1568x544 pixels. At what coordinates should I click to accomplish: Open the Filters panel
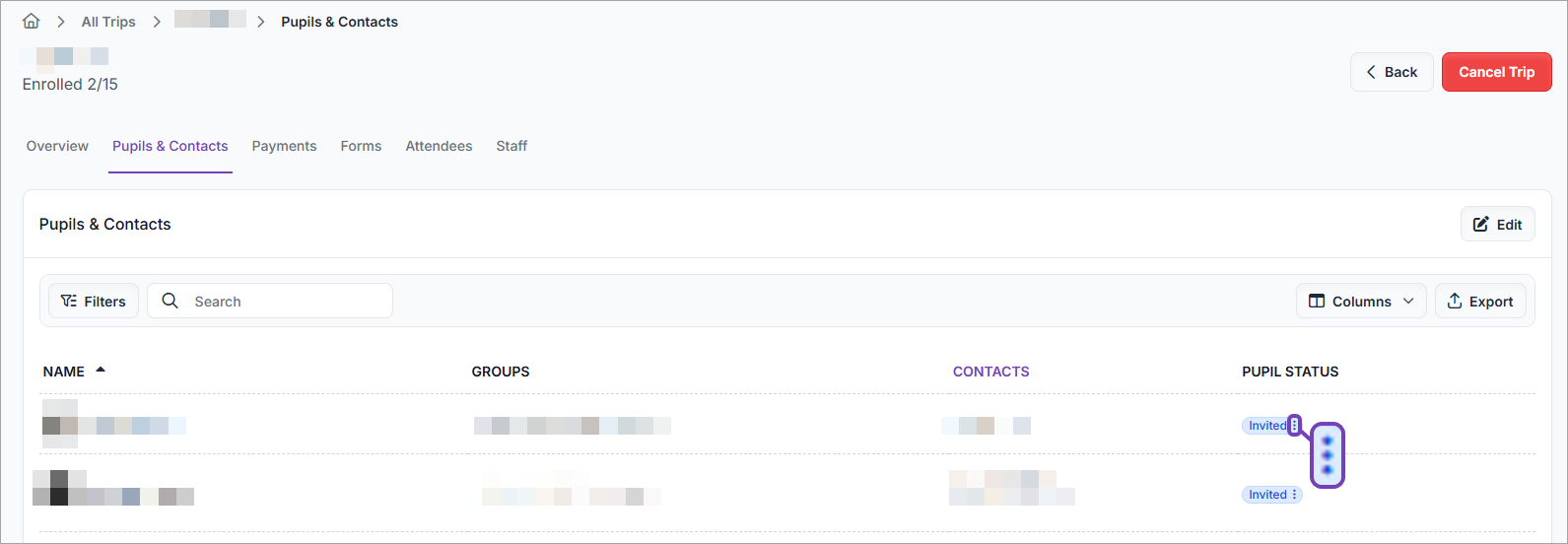(94, 301)
